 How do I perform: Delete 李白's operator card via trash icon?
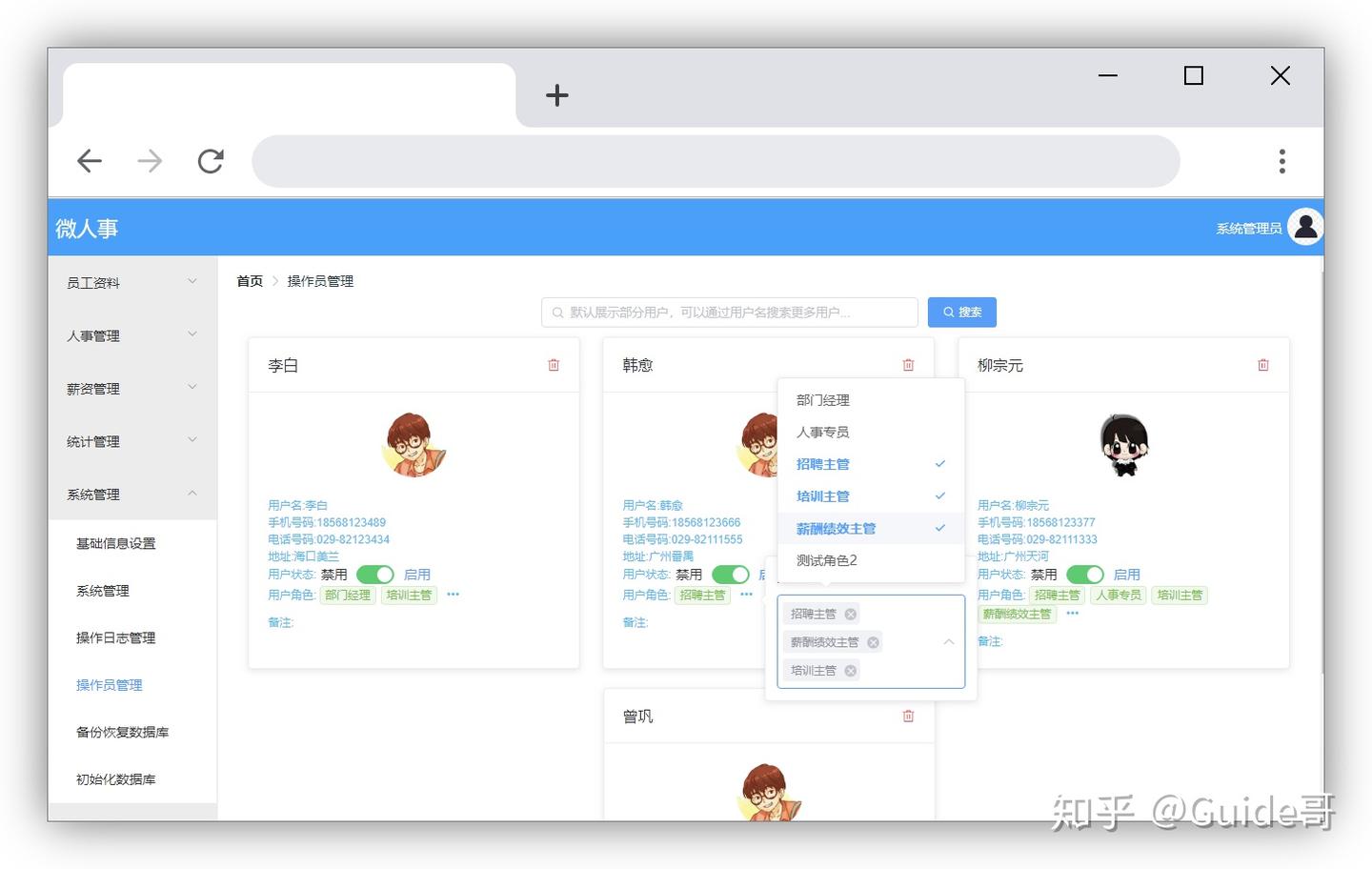coord(553,364)
